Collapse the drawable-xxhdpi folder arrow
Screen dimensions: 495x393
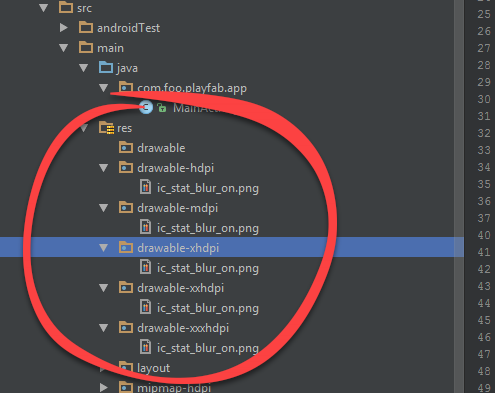103,288
